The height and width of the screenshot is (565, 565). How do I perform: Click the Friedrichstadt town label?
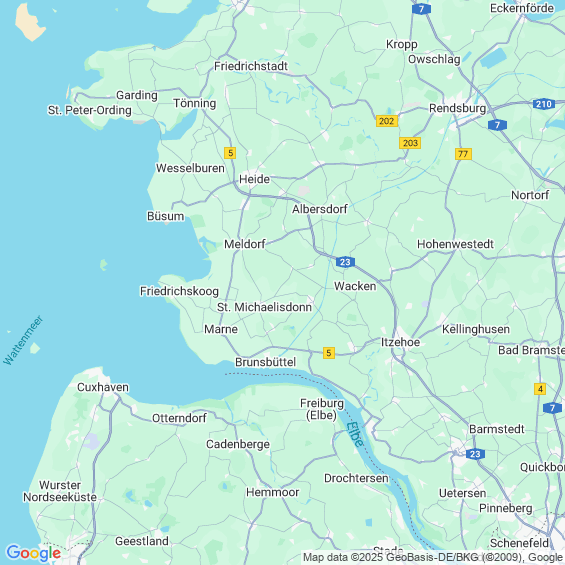tap(251, 66)
